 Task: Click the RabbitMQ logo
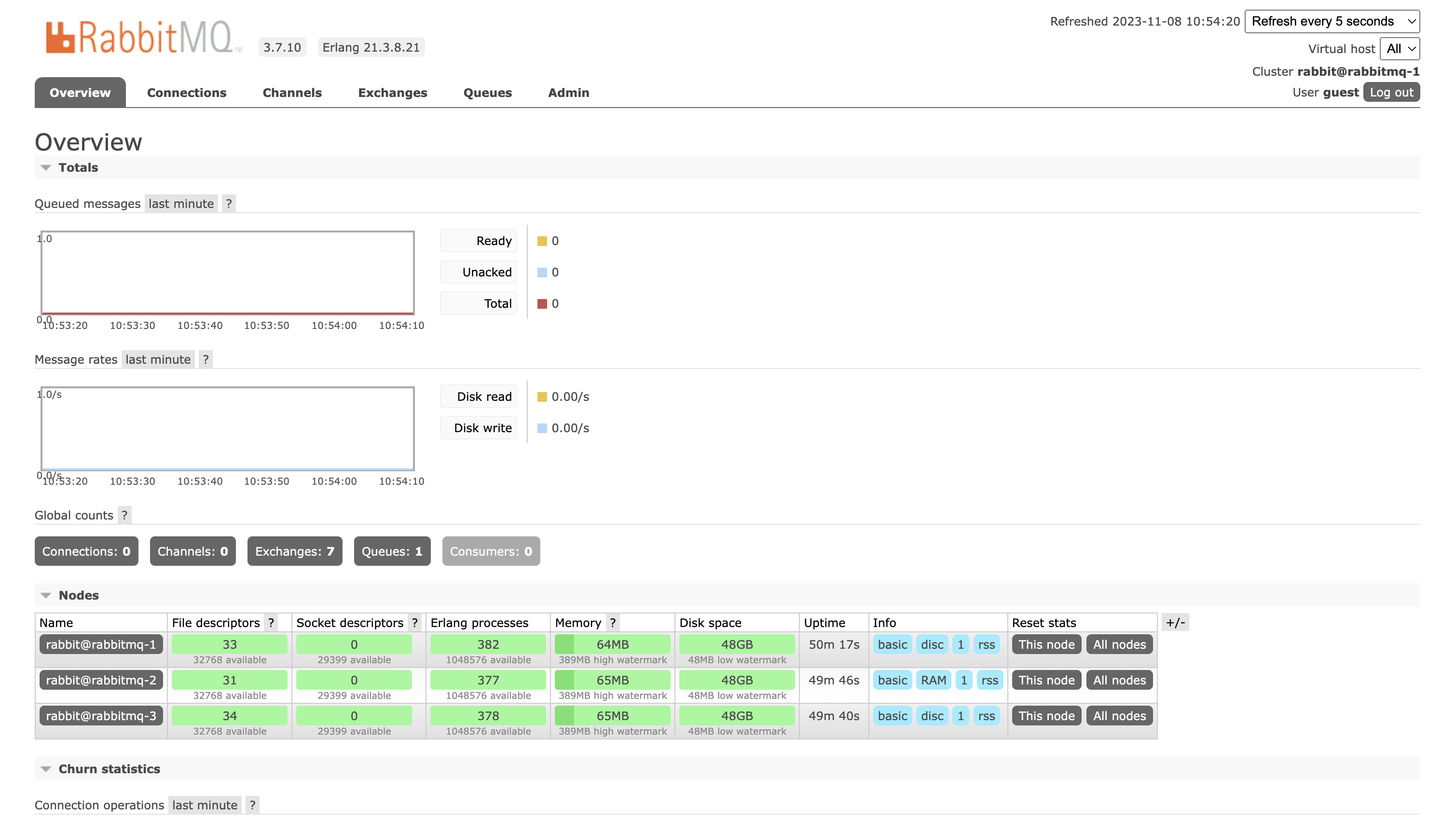(142, 37)
